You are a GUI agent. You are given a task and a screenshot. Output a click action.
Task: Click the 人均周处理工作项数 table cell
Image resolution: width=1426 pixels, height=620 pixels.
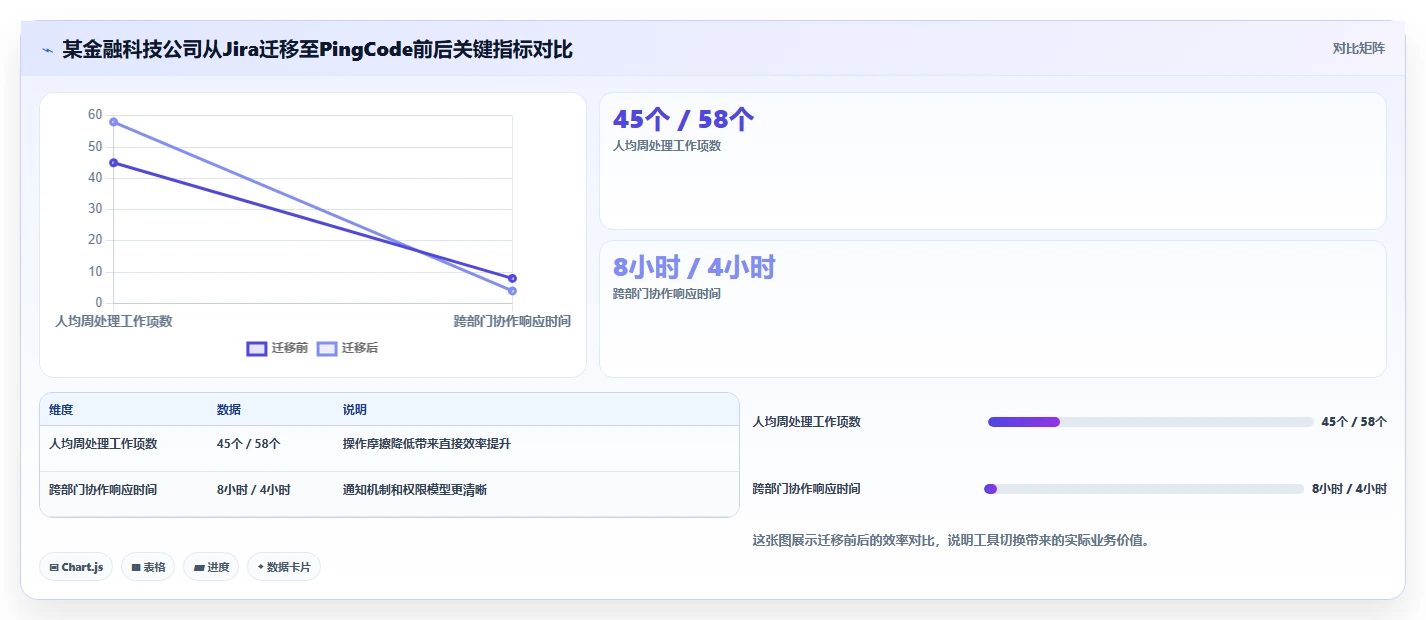tap(103, 443)
